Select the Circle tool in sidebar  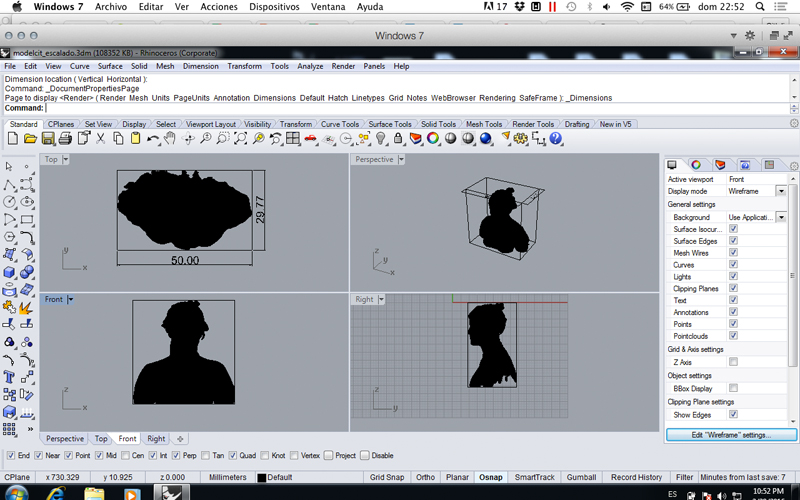(9, 202)
